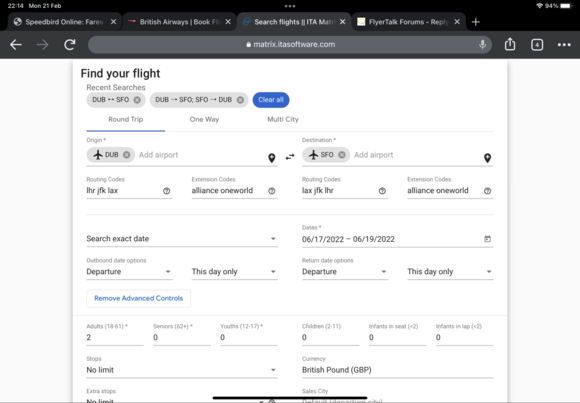Expand the Stops No limit dropdown

(x=182, y=370)
